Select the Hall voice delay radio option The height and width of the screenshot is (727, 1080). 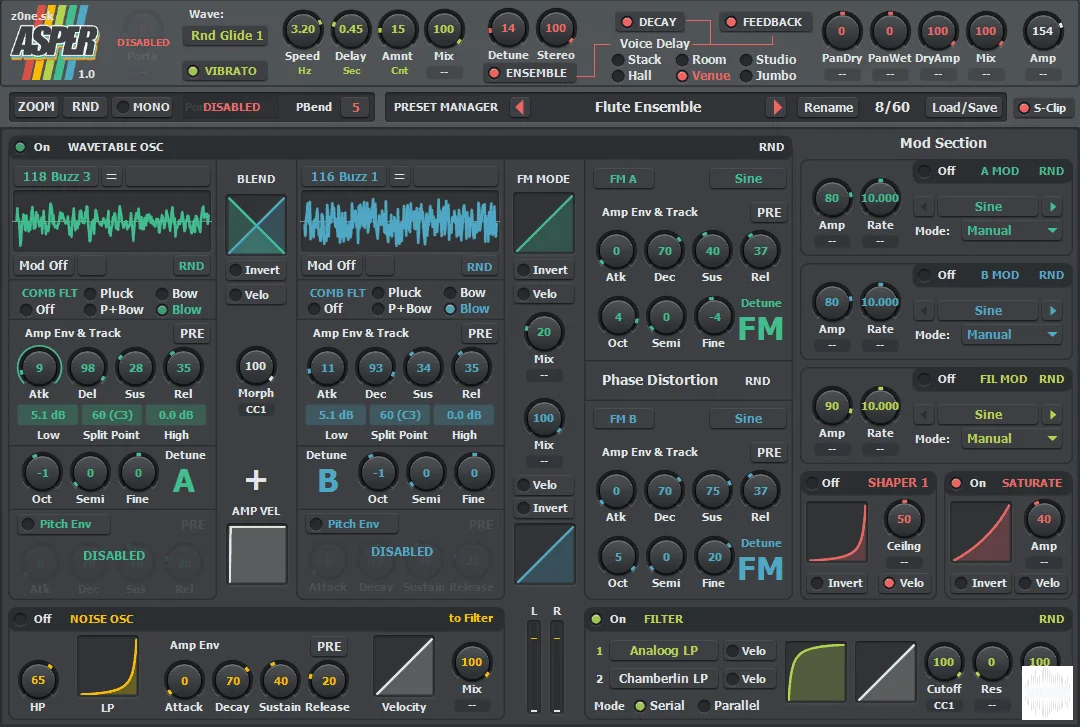[632, 76]
